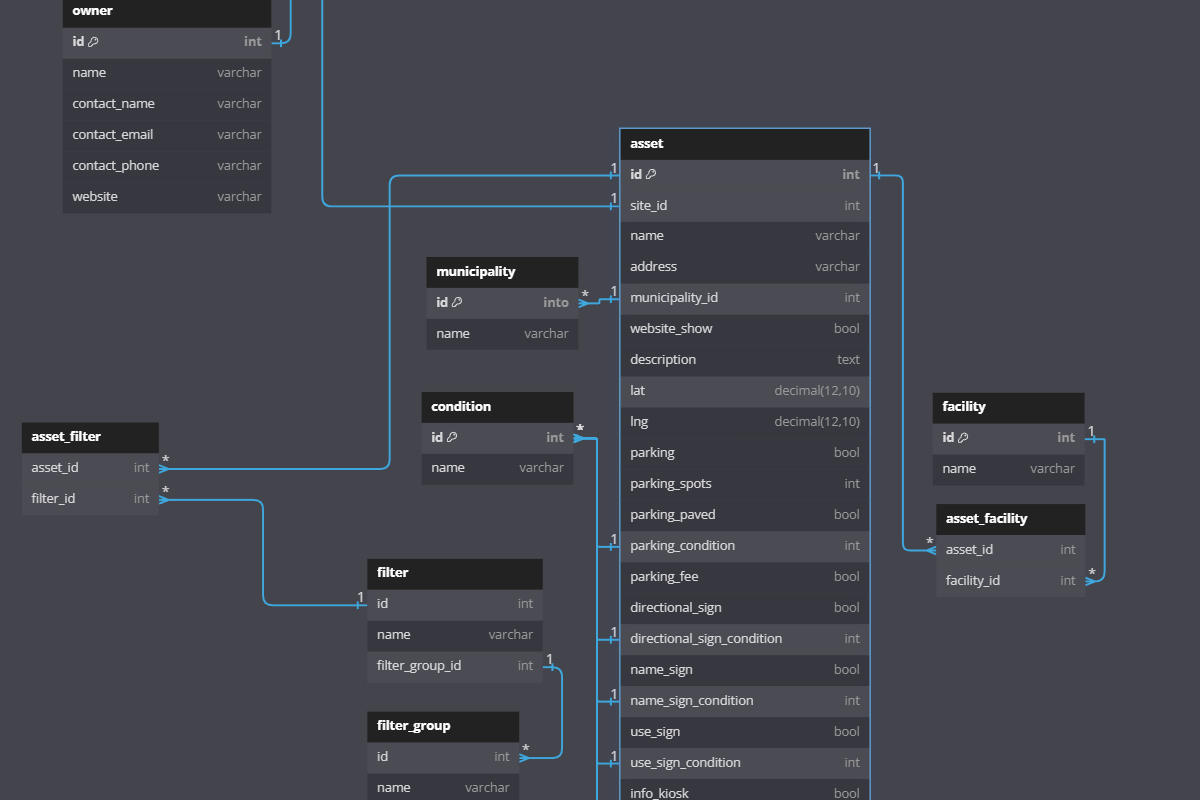Image resolution: width=1200 pixels, height=800 pixels.
Task: Select the municipality table header
Action: click(x=502, y=272)
